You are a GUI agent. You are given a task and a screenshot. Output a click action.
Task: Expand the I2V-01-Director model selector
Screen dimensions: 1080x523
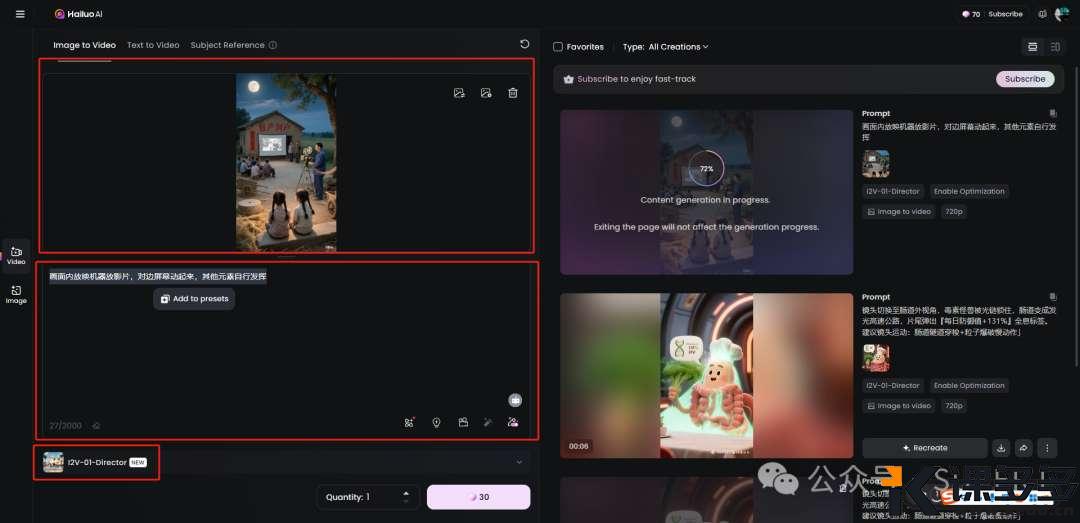click(519, 462)
